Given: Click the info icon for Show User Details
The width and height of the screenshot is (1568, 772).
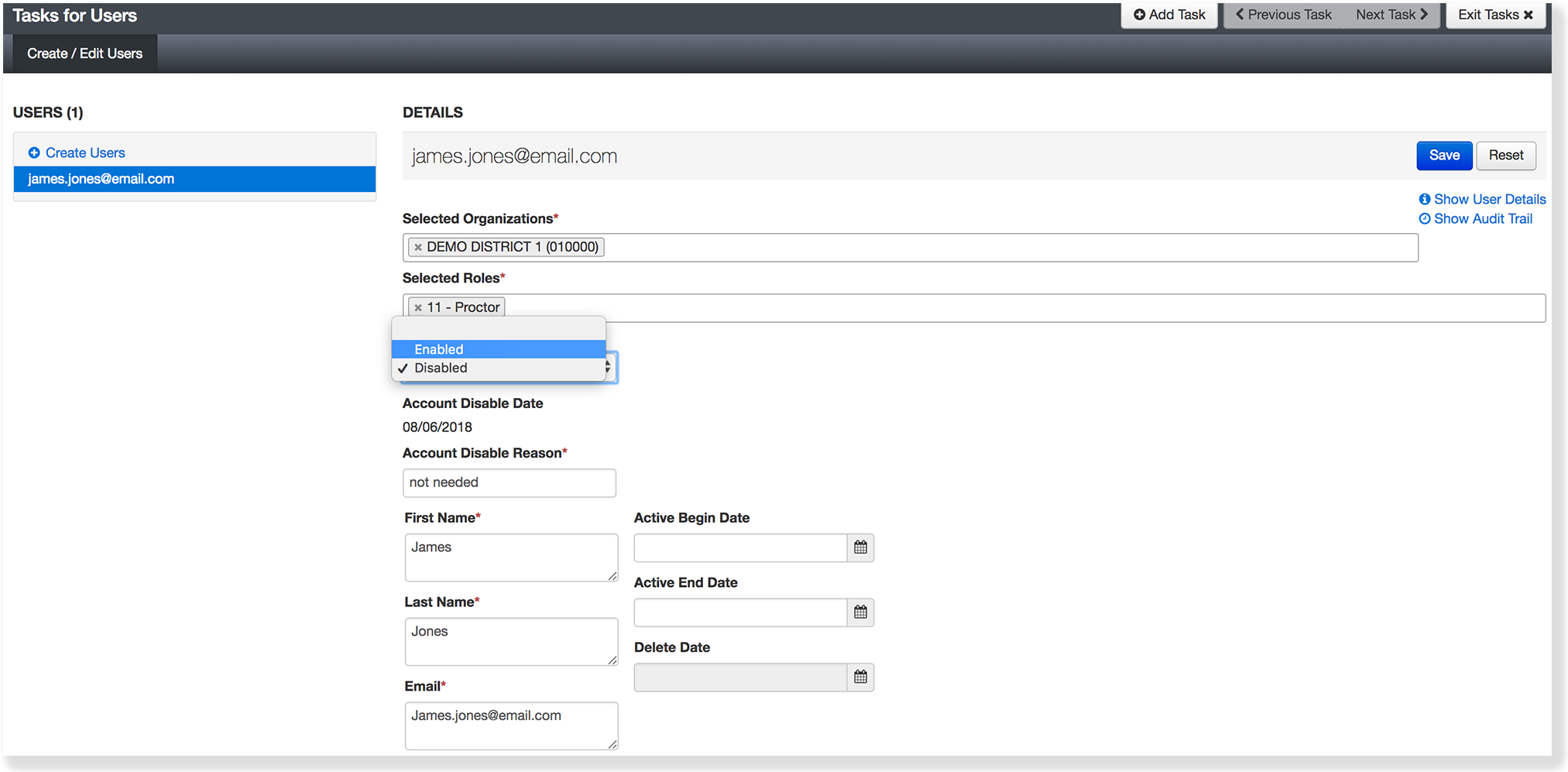Looking at the screenshot, I should [1424, 199].
